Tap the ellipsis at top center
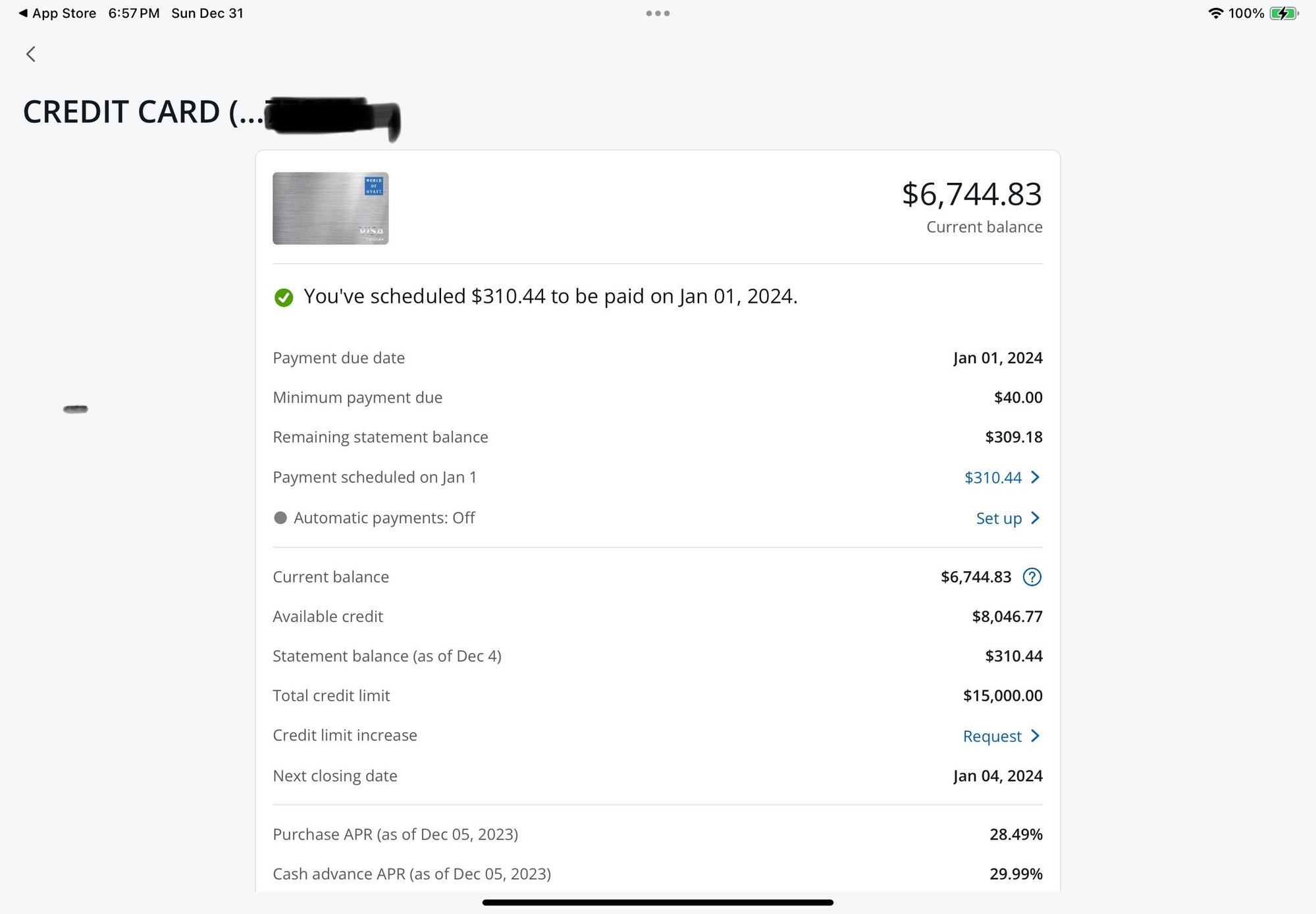The height and width of the screenshot is (914, 1316). pos(658,13)
